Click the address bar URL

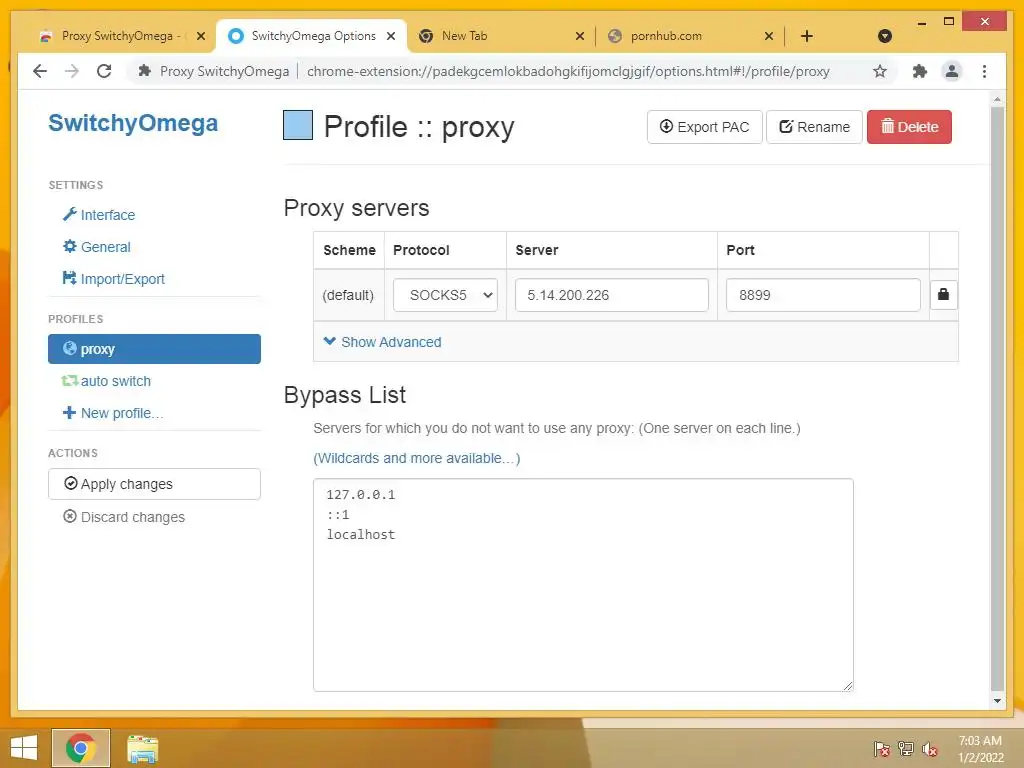point(568,71)
